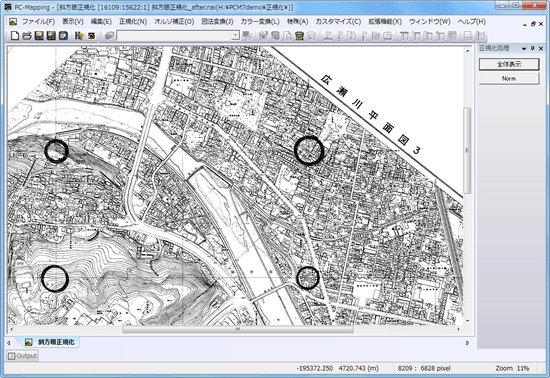The image size is (550, 378).
Task: Select the 斜方眼正規化 document tab
Action: [51, 342]
